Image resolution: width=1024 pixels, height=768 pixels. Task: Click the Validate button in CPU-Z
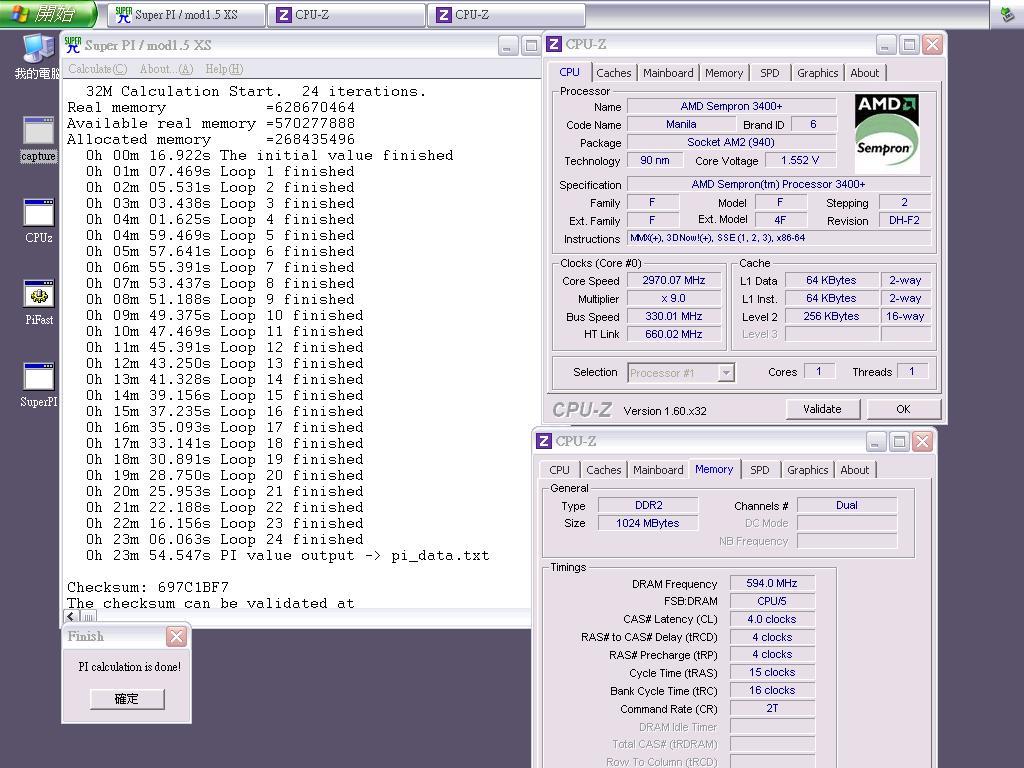[x=822, y=409]
